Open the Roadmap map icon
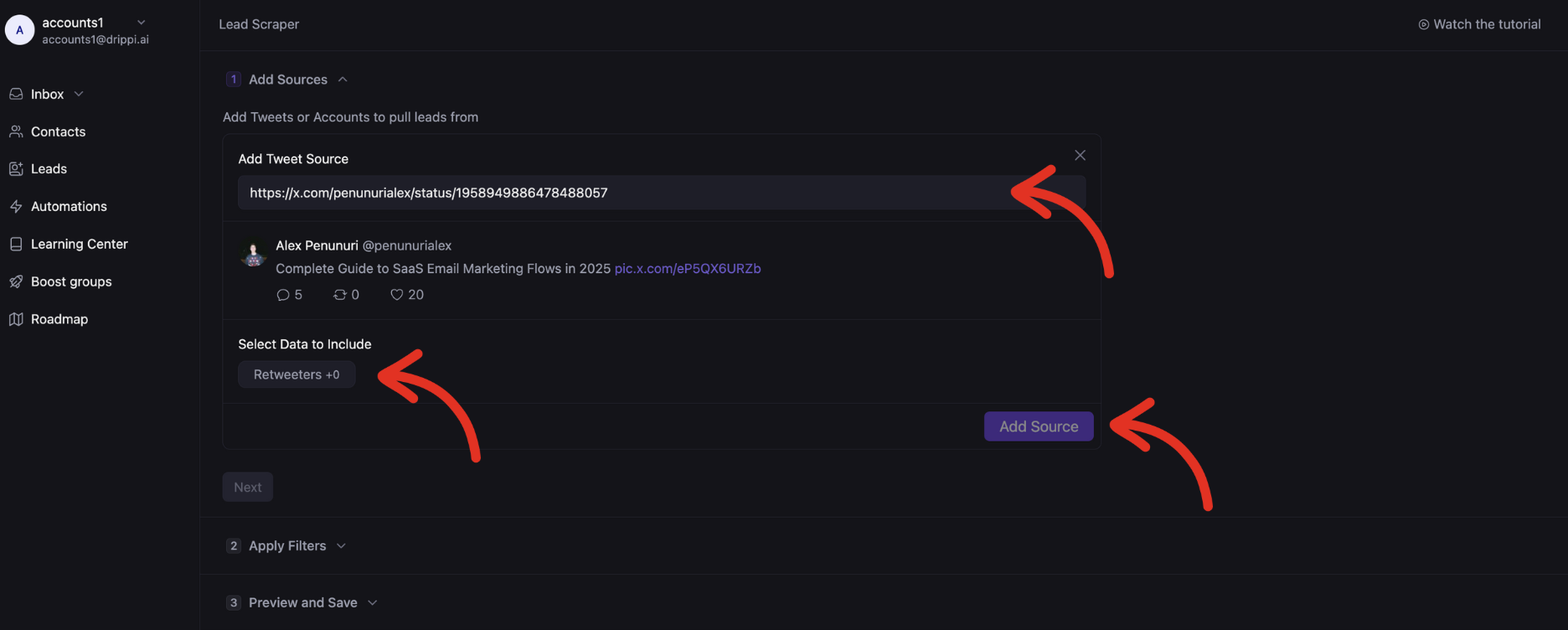Screen dimensions: 1568x630 pyautogui.click(x=17, y=318)
